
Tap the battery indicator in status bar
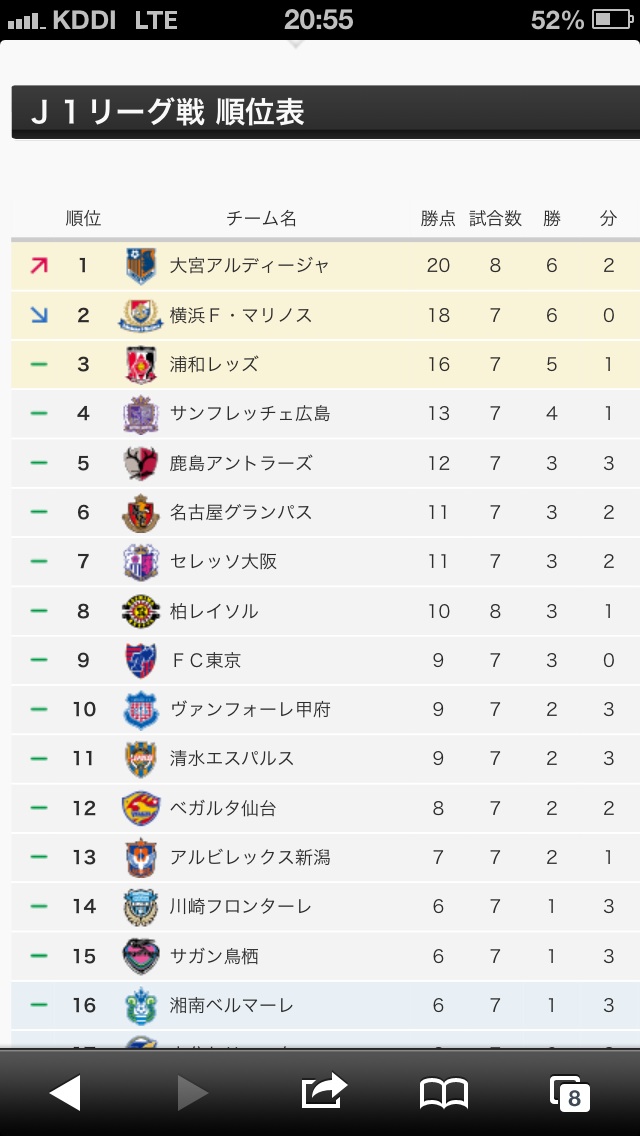(x=613, y=20)
